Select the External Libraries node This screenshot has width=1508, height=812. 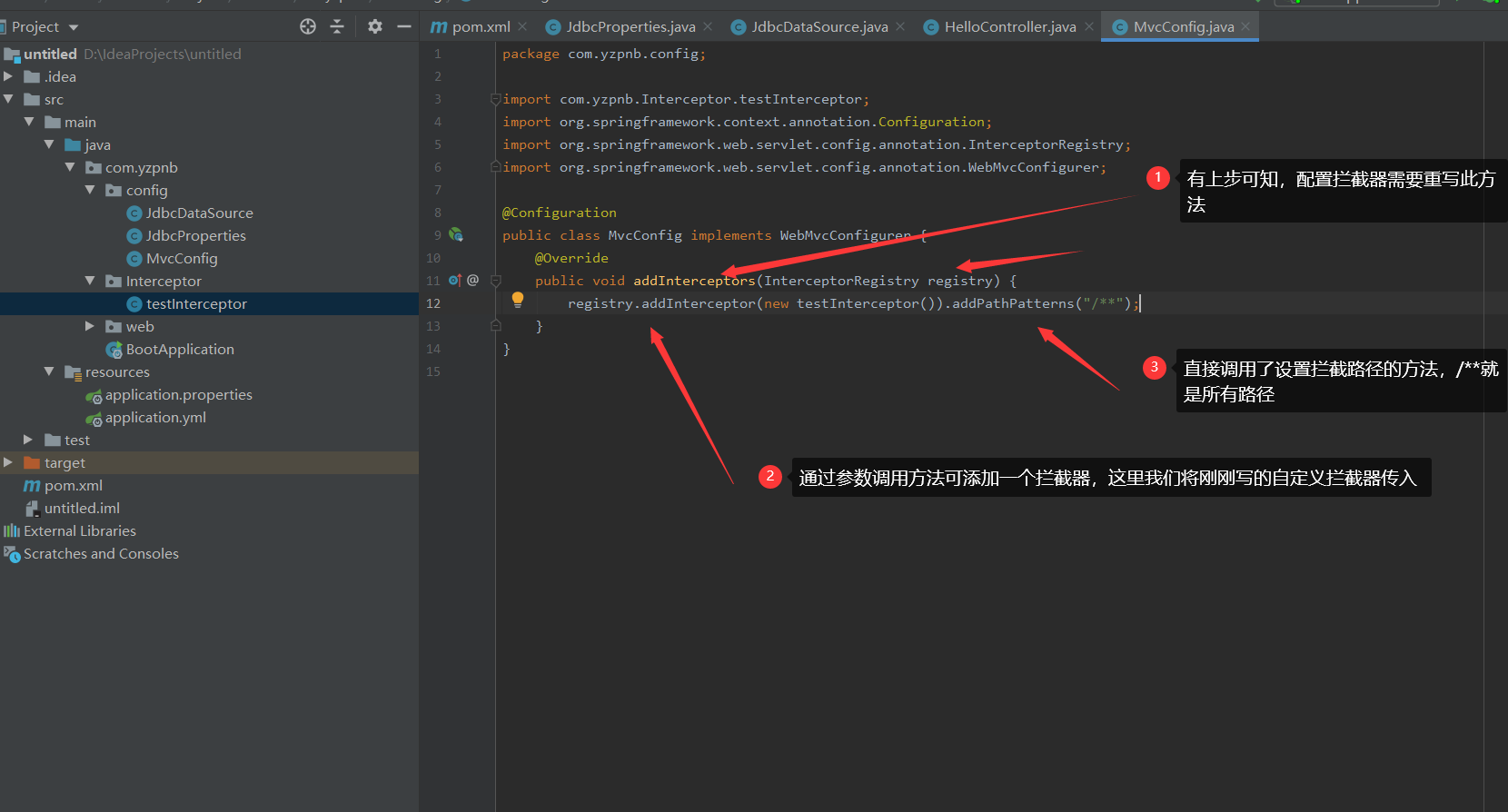80,531
